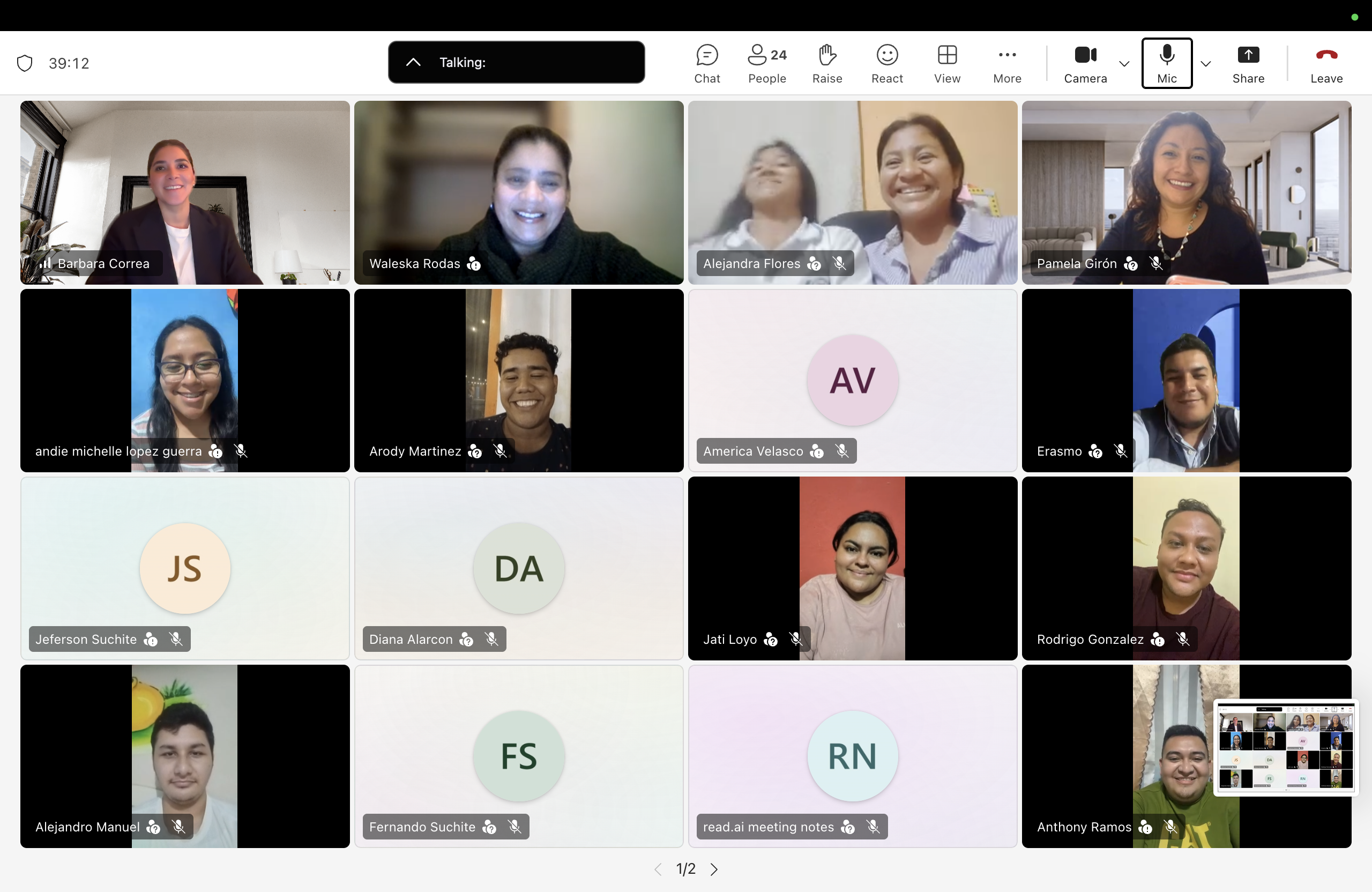Change the meeting View layout
Screen dimensions: 1372x892
click(946, 63)
